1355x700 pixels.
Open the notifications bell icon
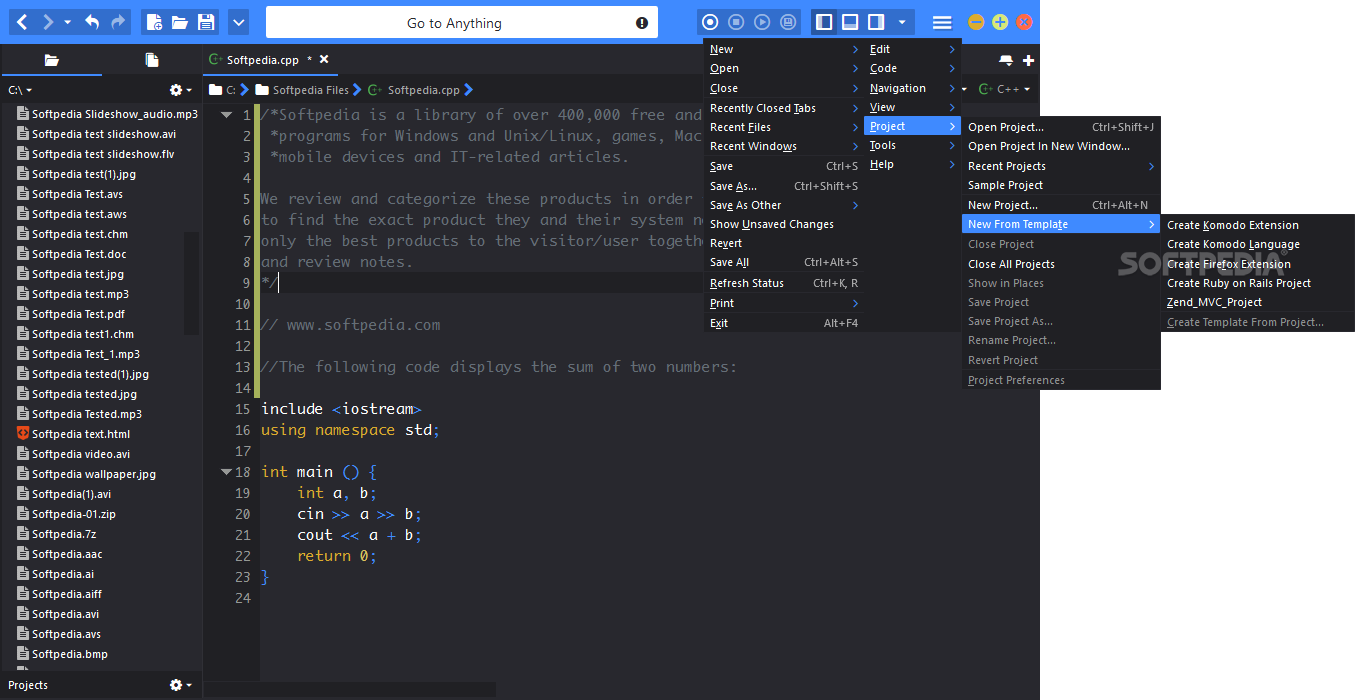[1006, 61]
